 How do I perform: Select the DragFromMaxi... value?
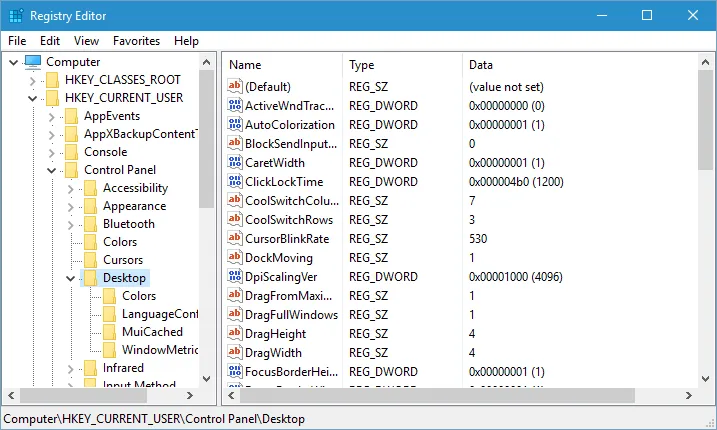coord(289,296)
